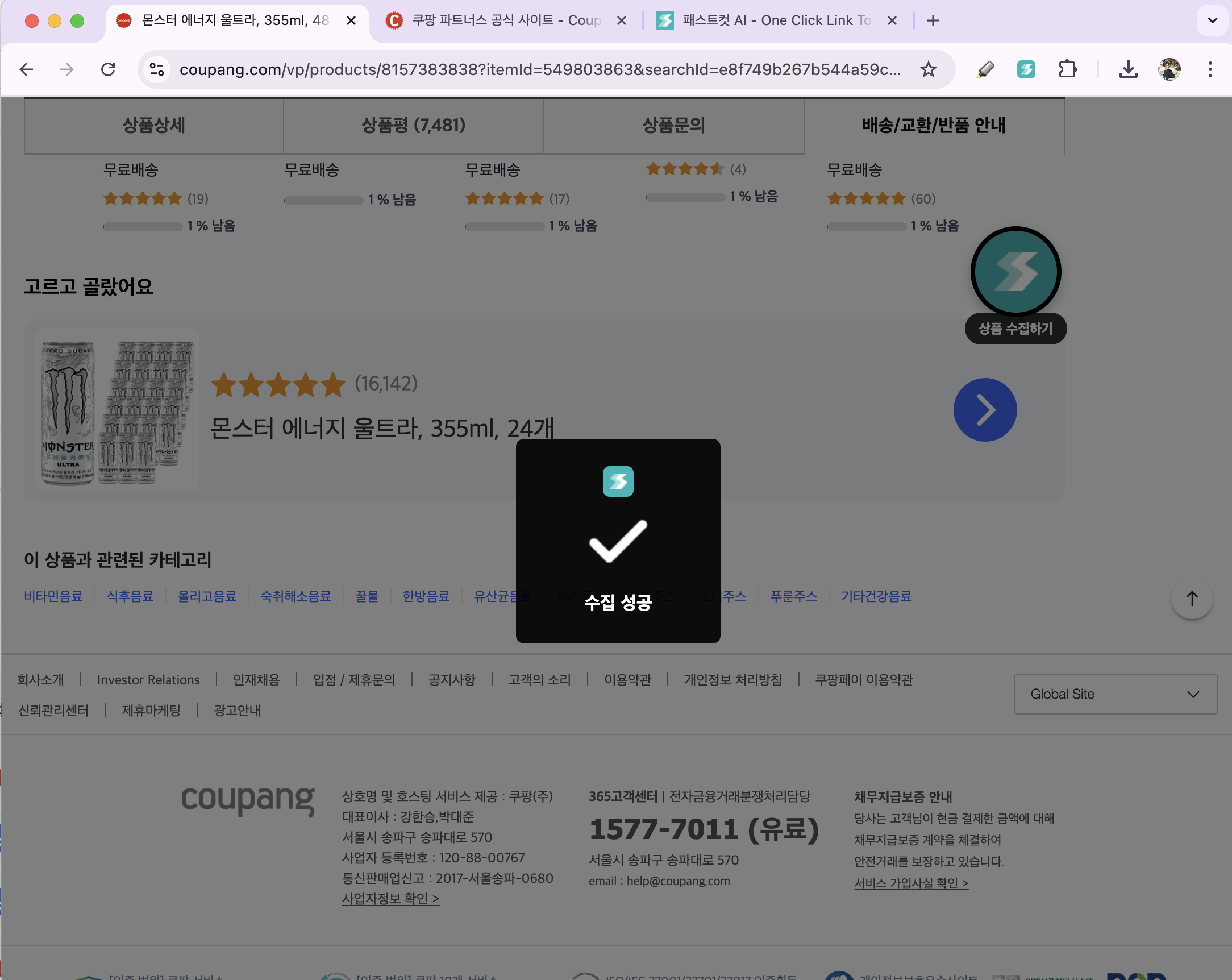Click the floating Fastcut round collect button

click(1015, 272)
